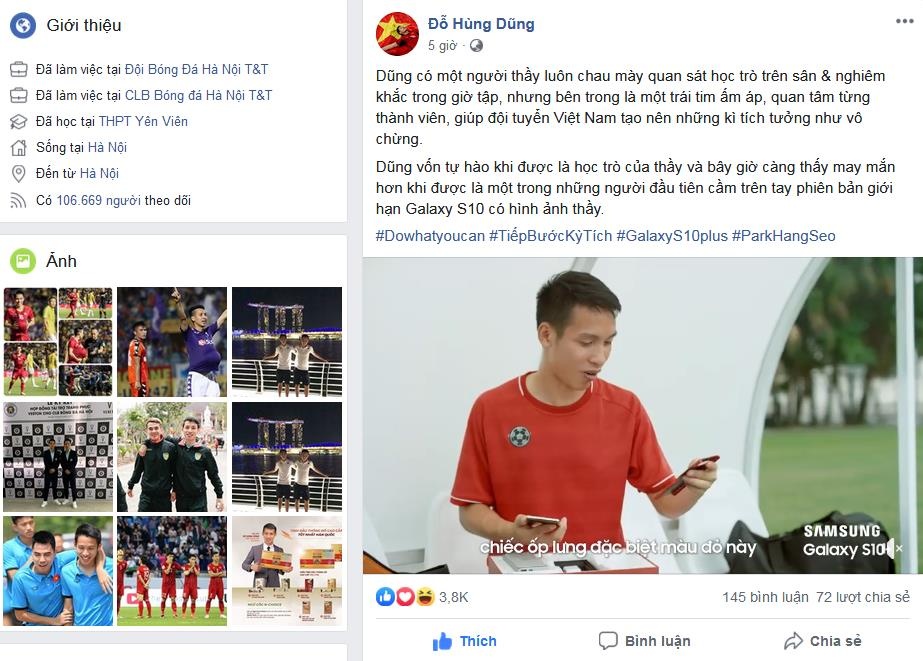Open the #GalaxyS10plus hashtag
Screen dimensions: 923x661
(672, 236)
